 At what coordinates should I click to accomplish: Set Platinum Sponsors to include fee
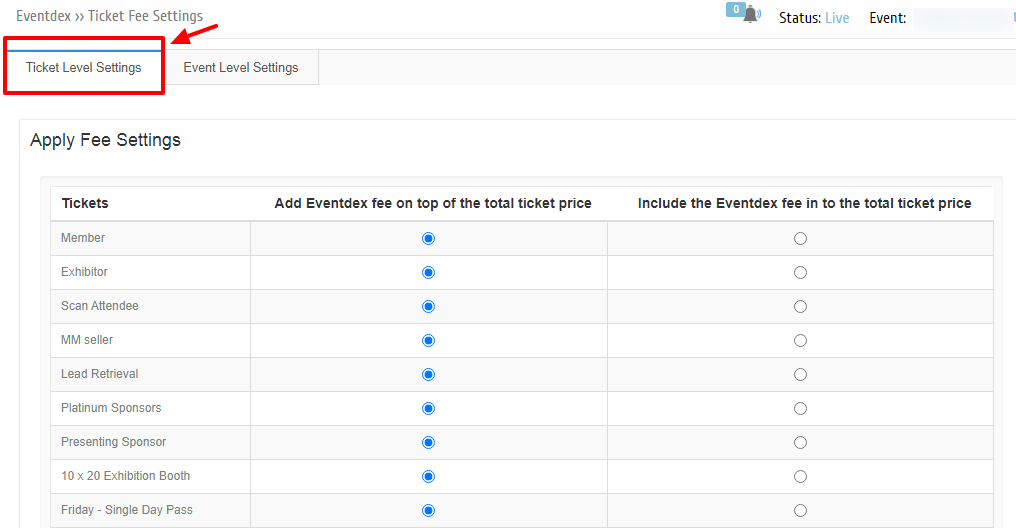[800, 409]
